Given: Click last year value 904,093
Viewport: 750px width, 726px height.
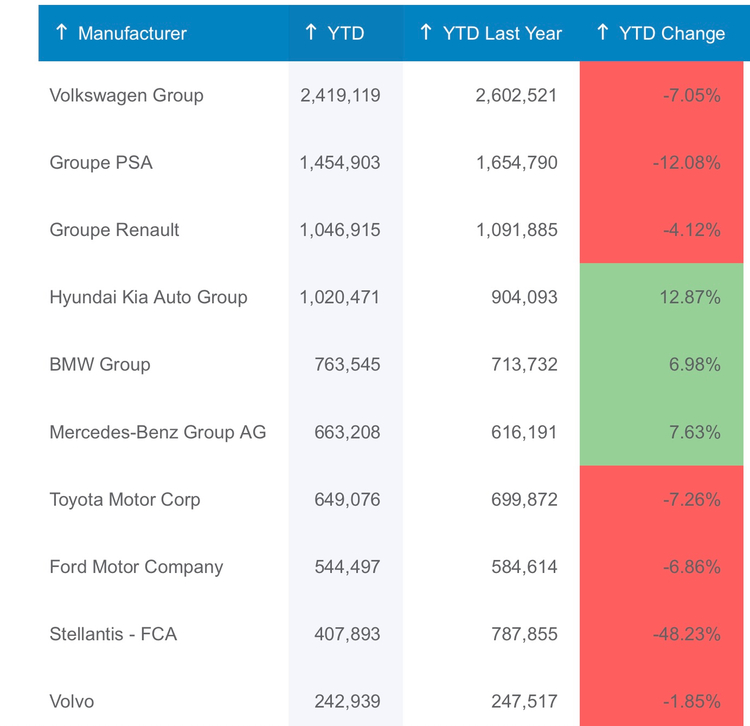Looking at the screenshot, I should pyautogui.click(x=524, y=297).
